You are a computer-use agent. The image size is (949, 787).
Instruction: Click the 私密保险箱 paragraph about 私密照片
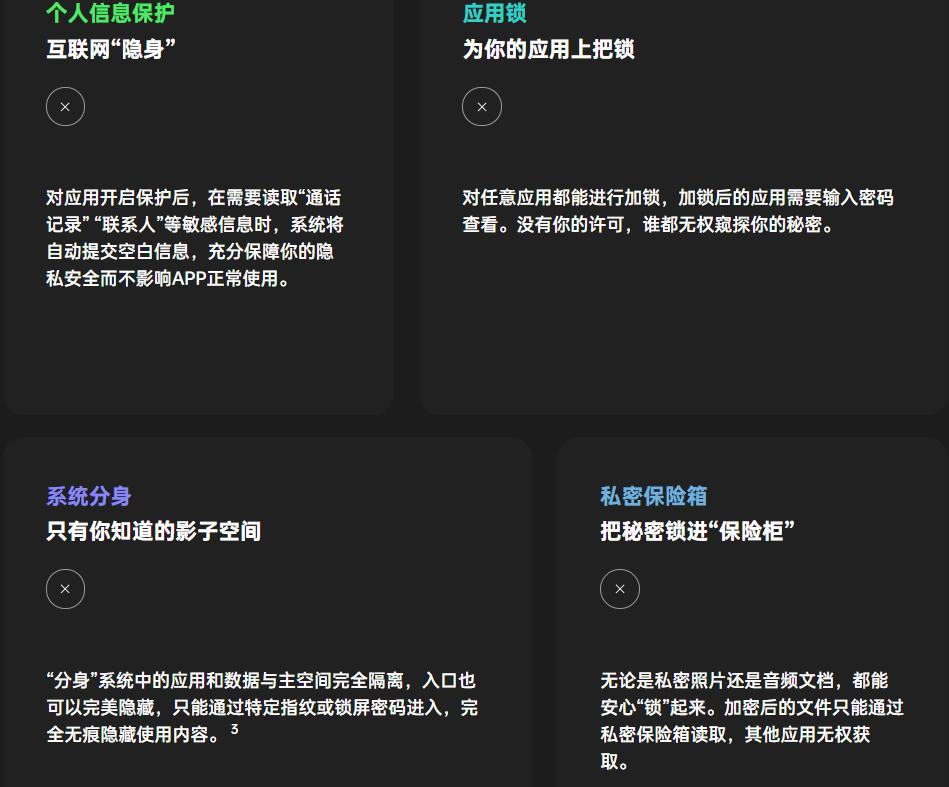[x=752, y=720]
